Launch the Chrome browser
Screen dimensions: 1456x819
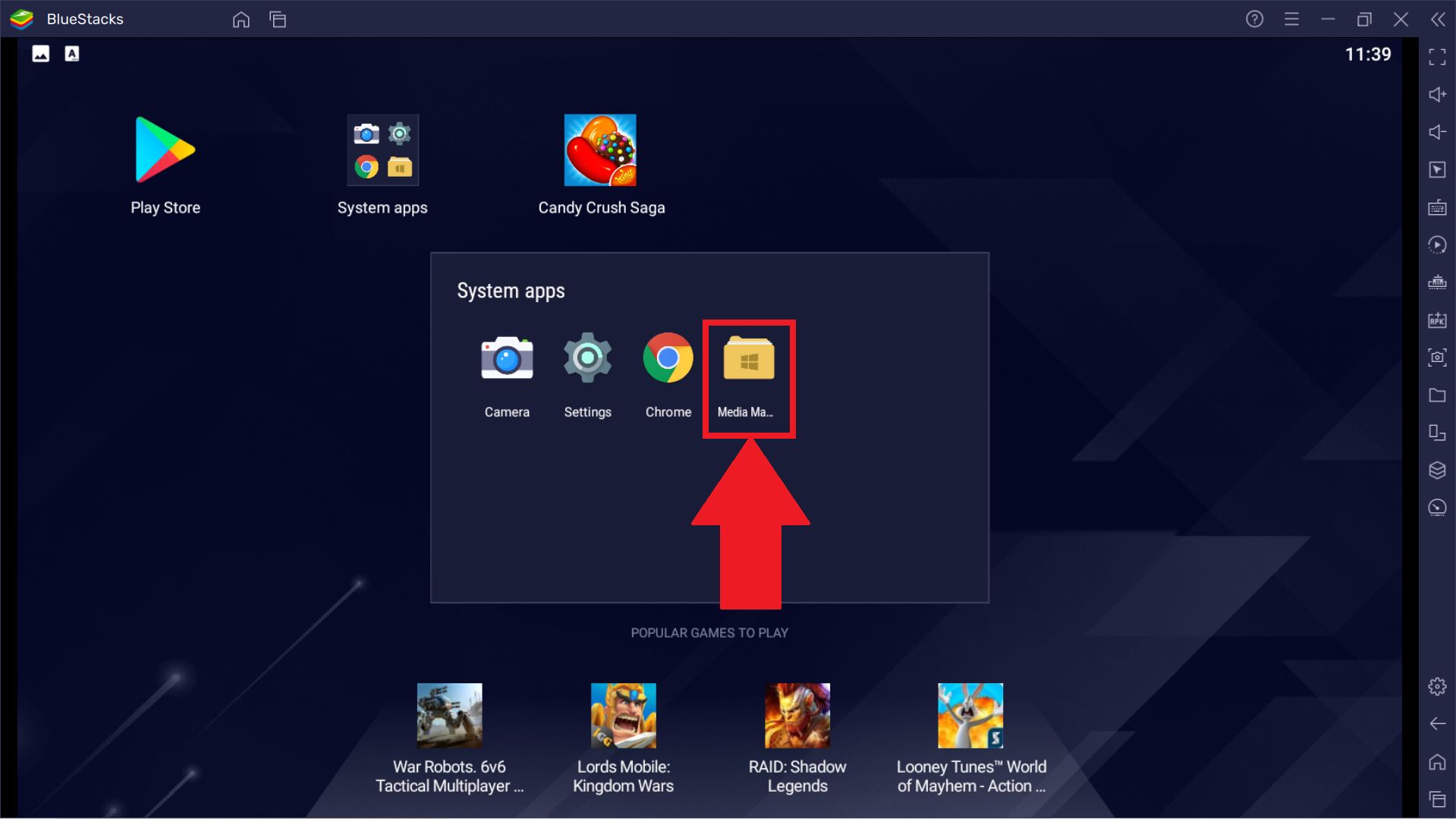[668, 358]
